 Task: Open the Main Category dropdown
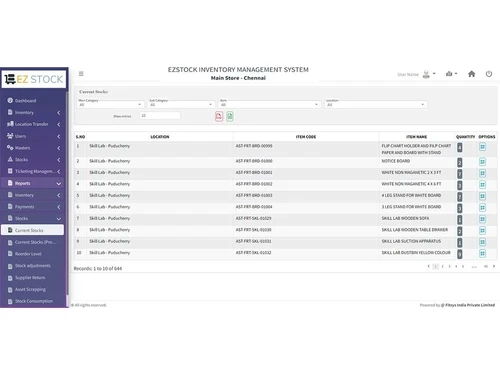(x=110, y=104)
